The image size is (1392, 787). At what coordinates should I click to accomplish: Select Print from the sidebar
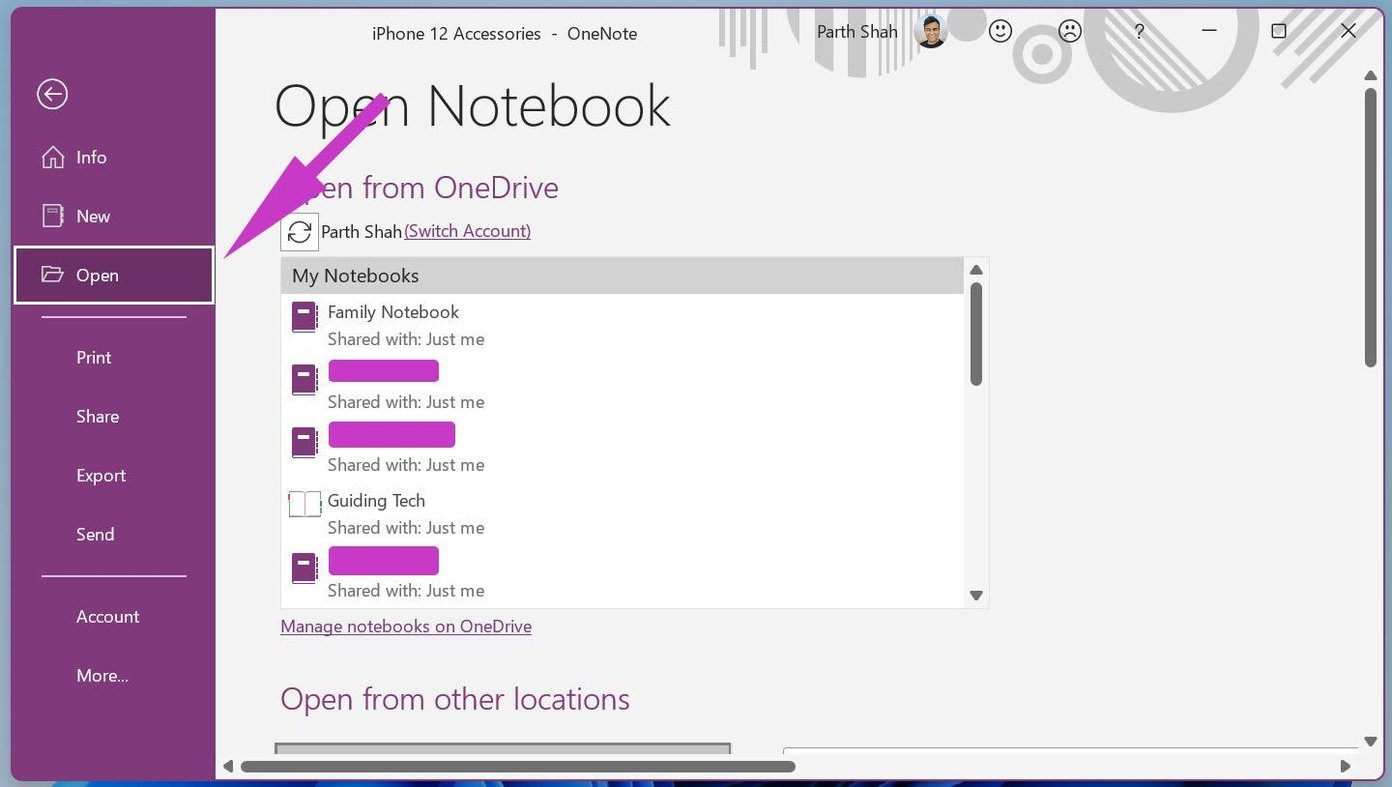click(93, 357)
